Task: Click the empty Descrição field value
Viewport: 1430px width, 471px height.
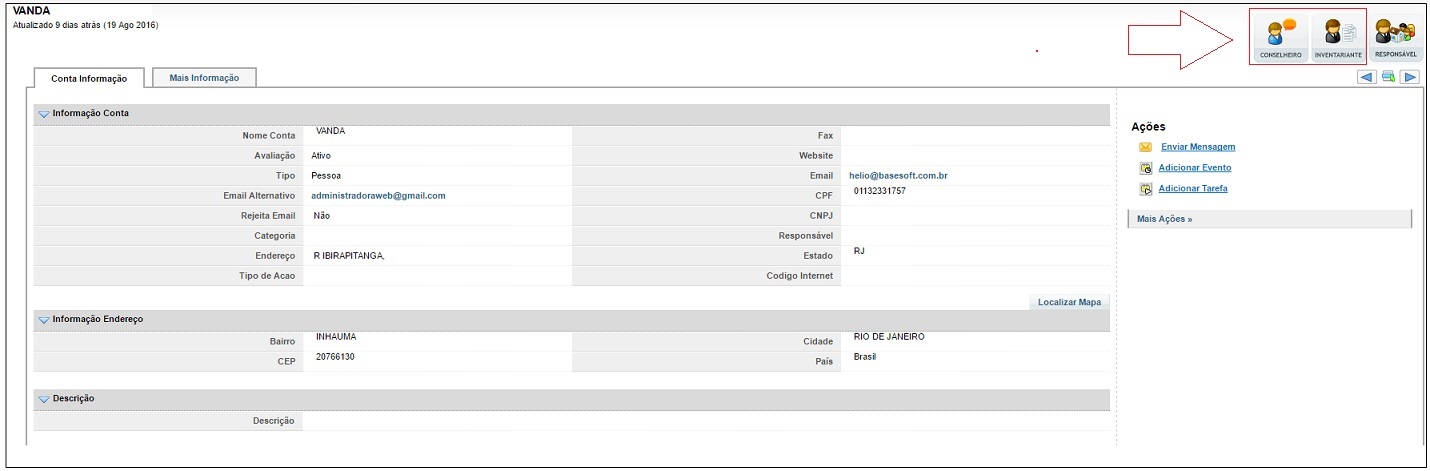Action: click(x=706, y=421)
